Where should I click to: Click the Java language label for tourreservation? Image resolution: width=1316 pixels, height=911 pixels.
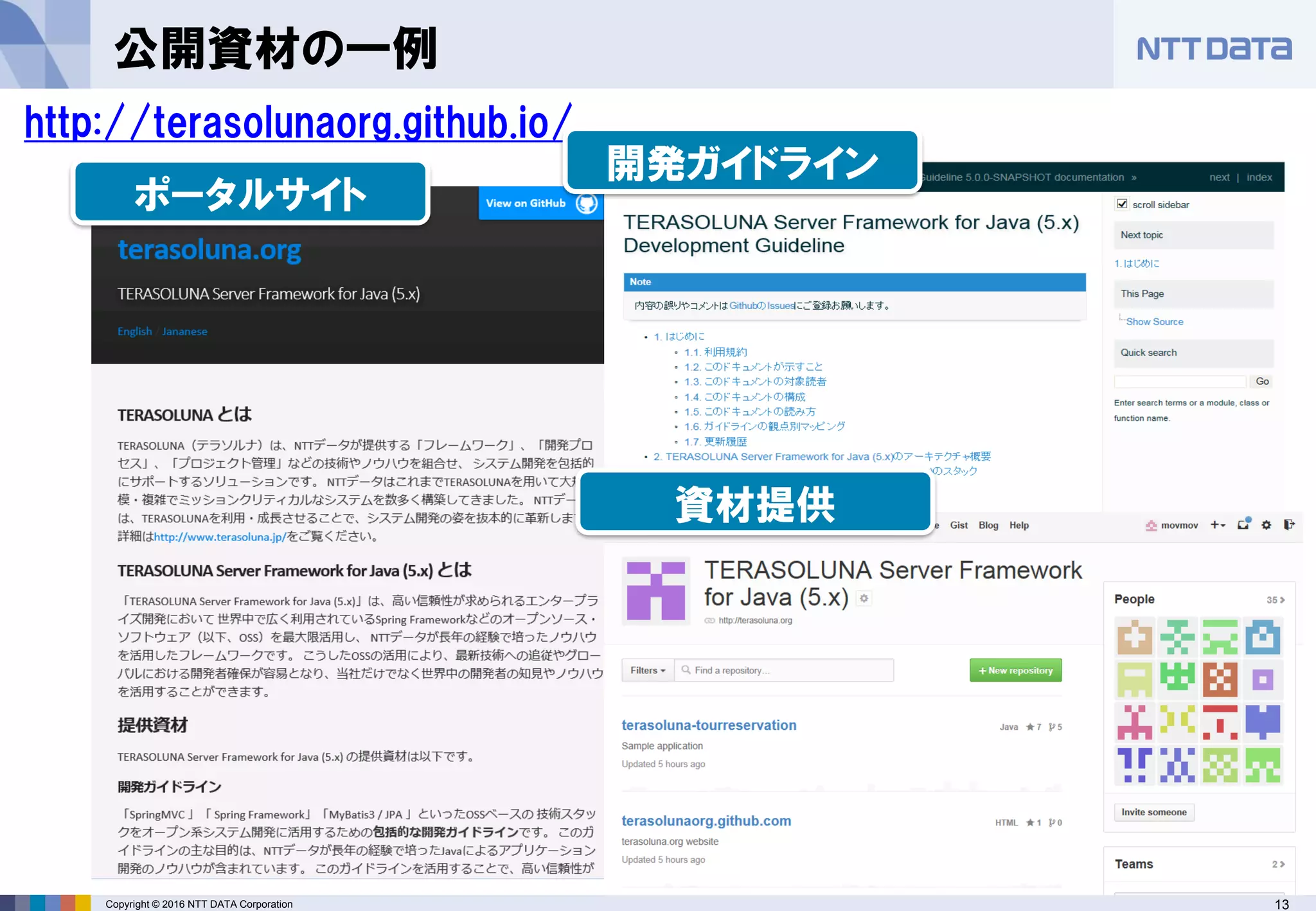pos(1008,727)
